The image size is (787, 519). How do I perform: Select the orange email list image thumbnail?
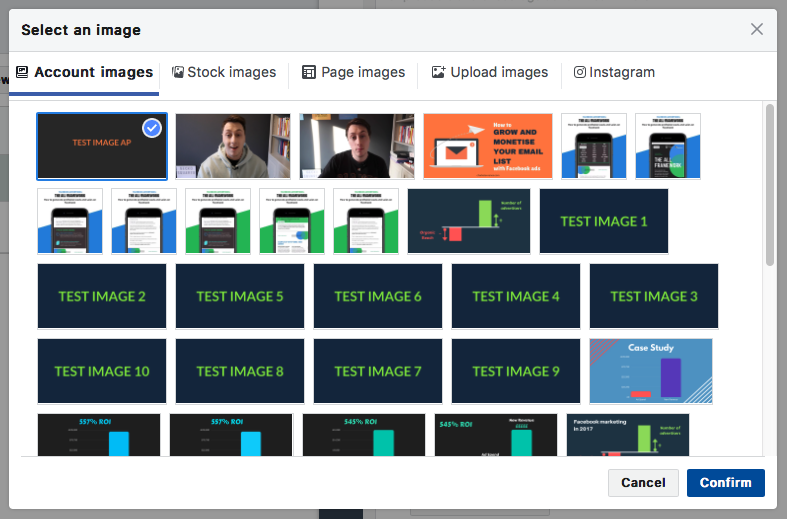point(489,146)
